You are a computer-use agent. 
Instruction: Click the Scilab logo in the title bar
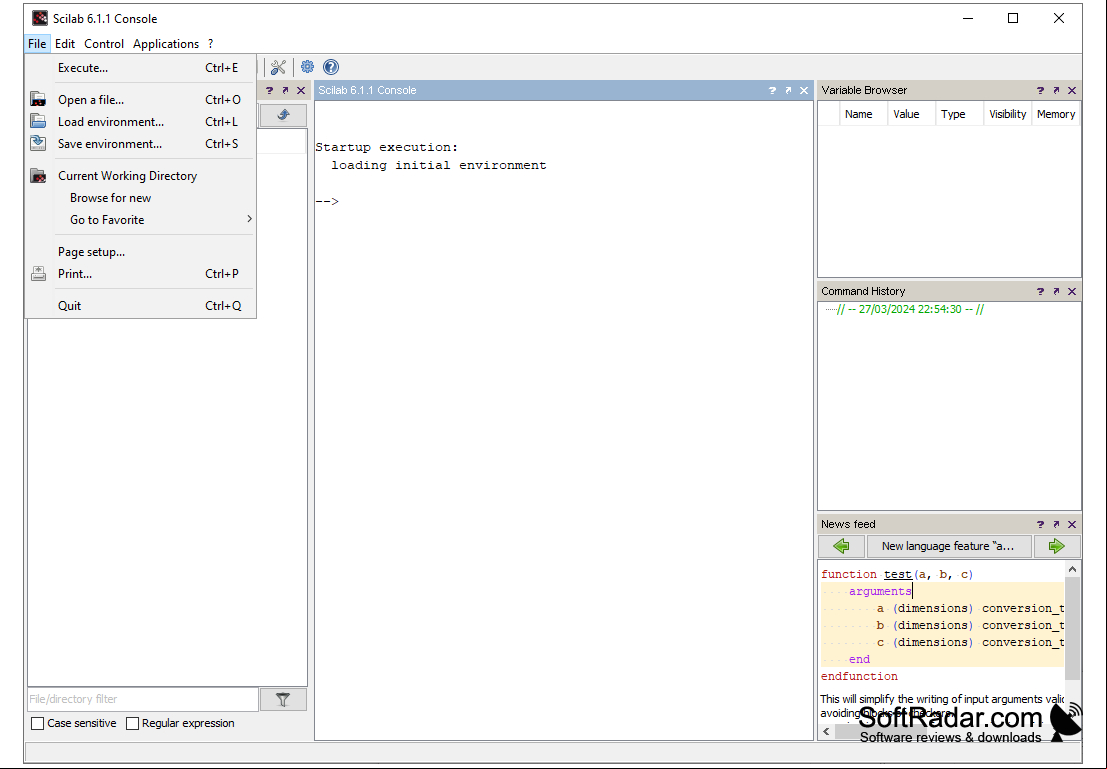tap(40, 18)
